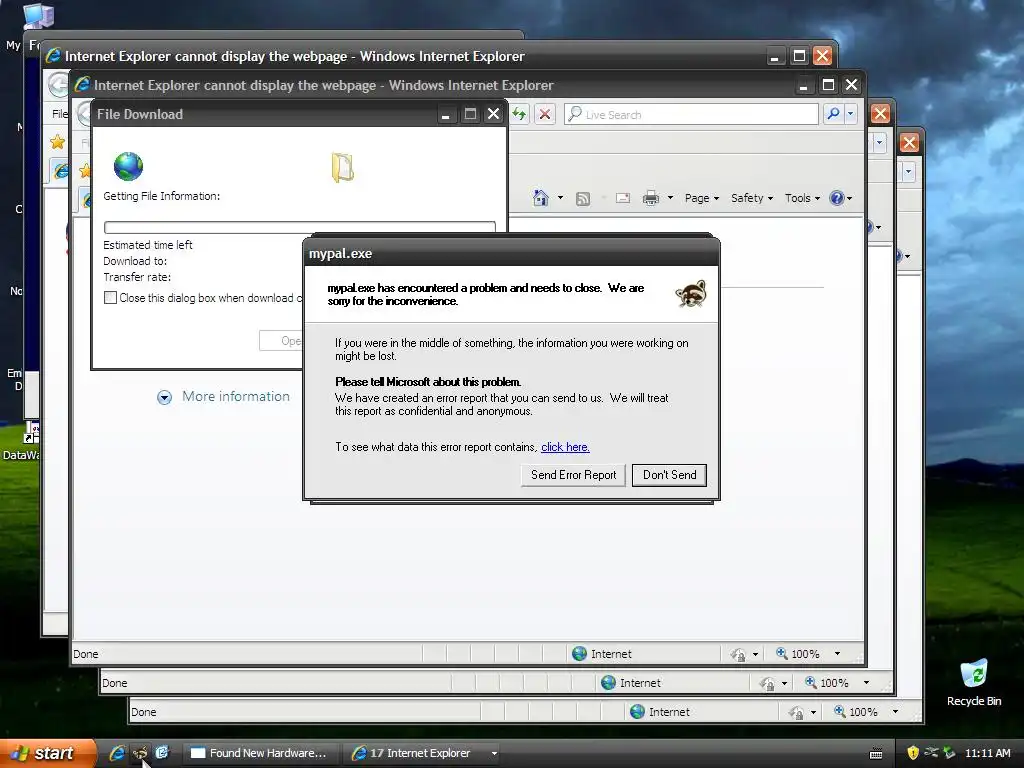
Task: Open the Tools menu
Action: point(802,198)
